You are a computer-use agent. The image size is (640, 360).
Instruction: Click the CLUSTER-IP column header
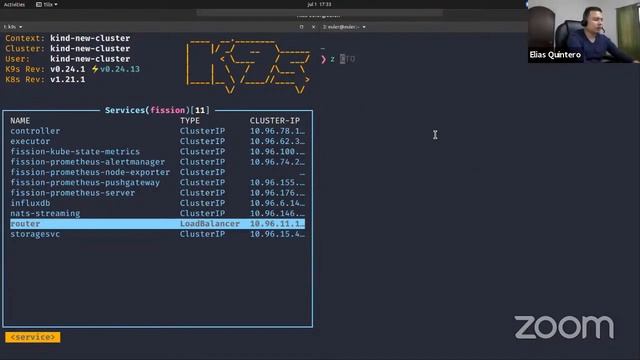[x=275, y=121]
